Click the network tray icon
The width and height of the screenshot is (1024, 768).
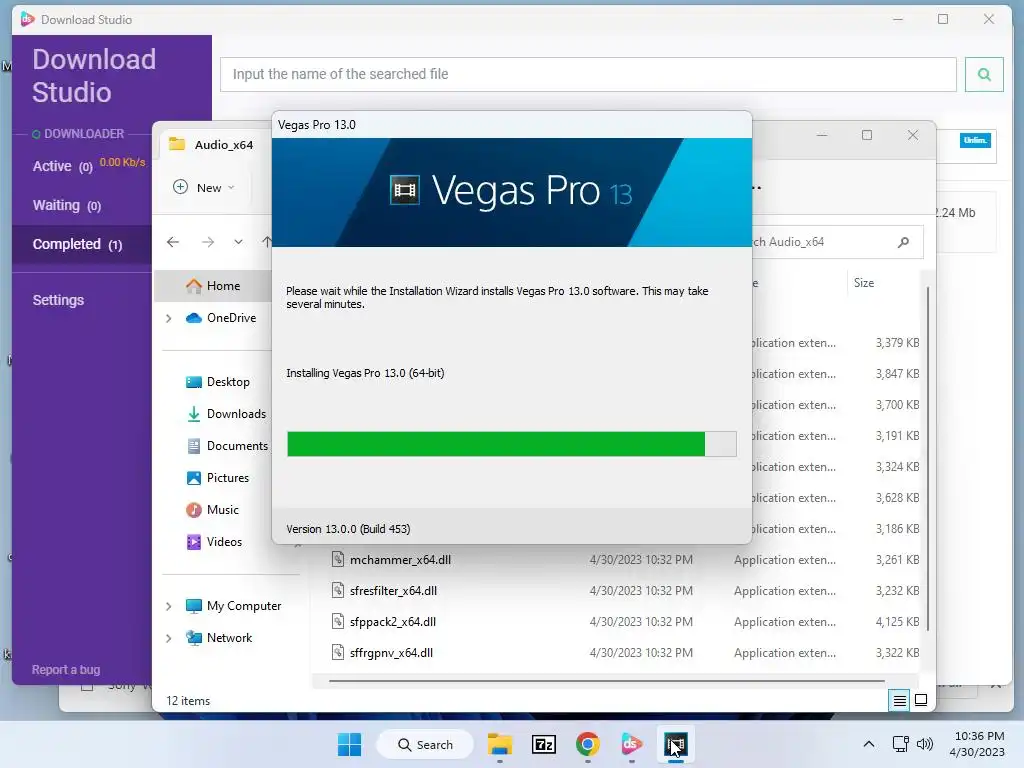pyautogui.click(x=901, y=744)
